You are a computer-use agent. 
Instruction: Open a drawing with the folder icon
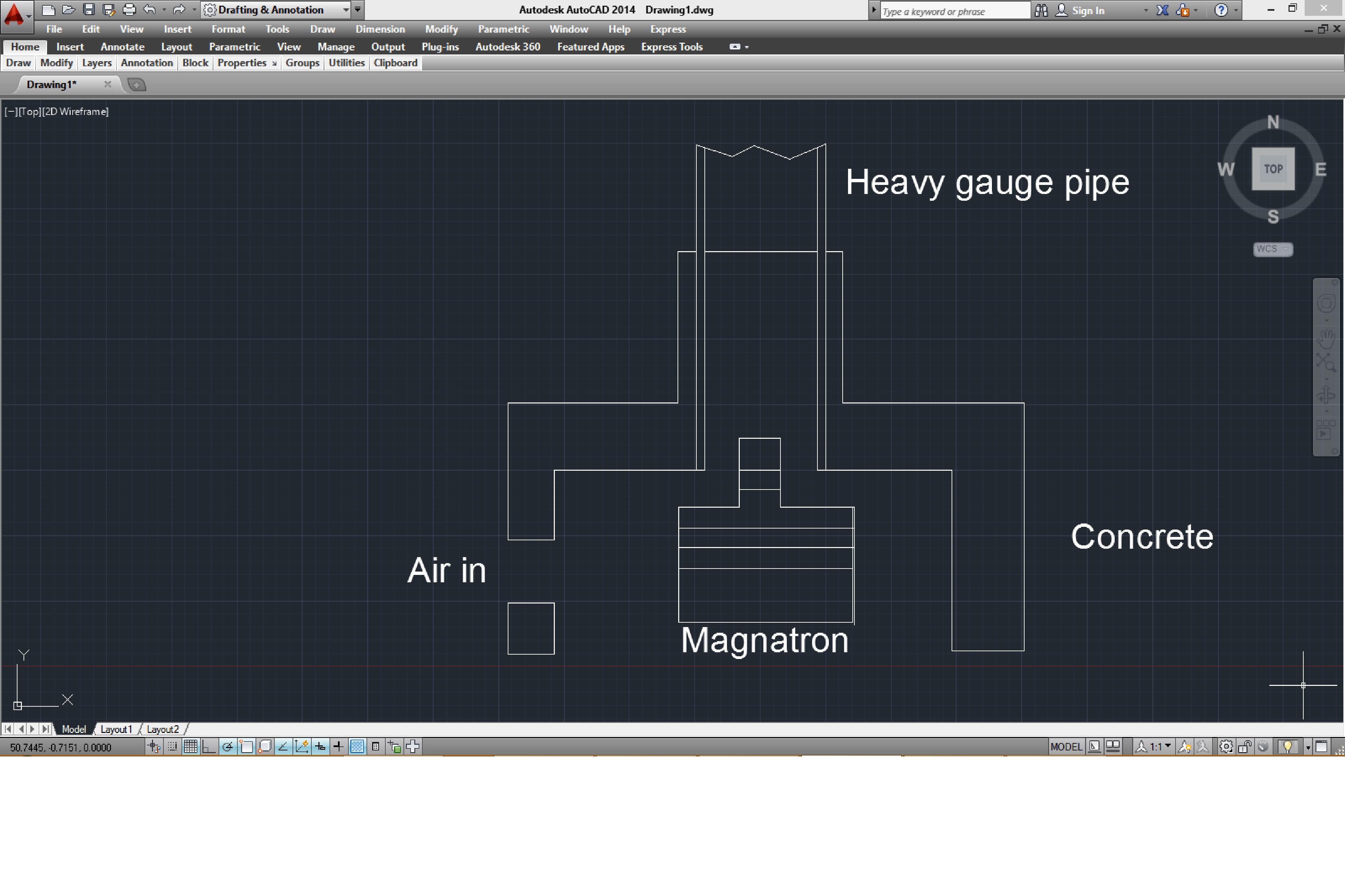pyautogui.click(x=68, y=10)
